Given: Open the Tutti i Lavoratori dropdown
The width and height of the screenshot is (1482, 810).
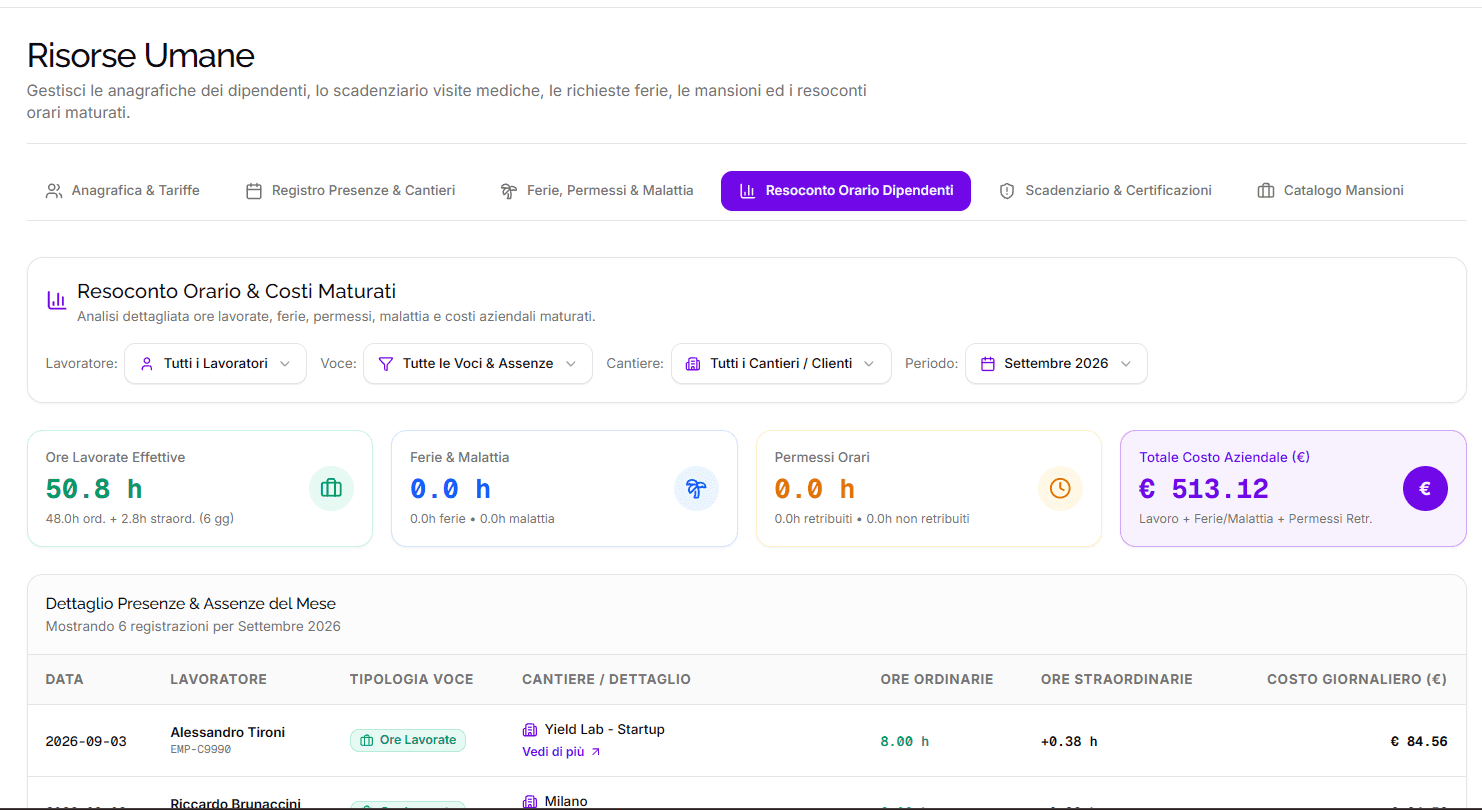Looking at the screenshot, I should [x=215, y=364].
